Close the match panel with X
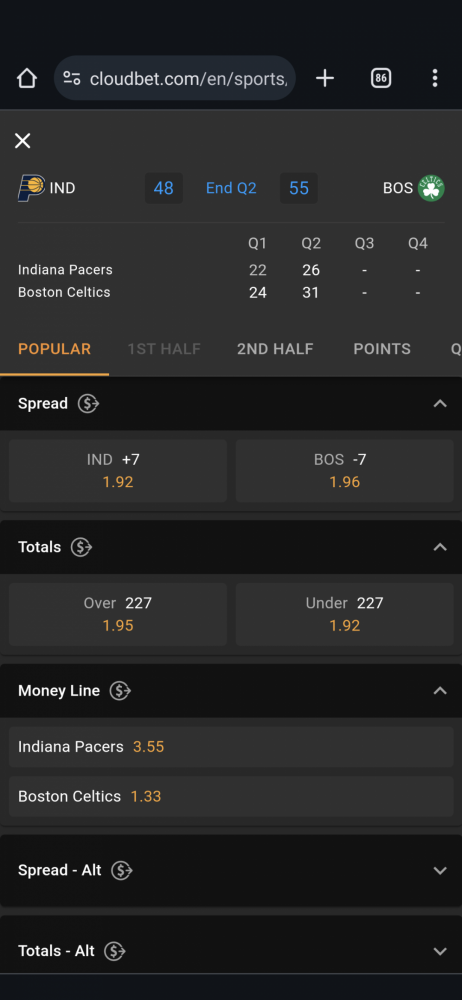Screen dimensions: 462x1000 (22, 141)
